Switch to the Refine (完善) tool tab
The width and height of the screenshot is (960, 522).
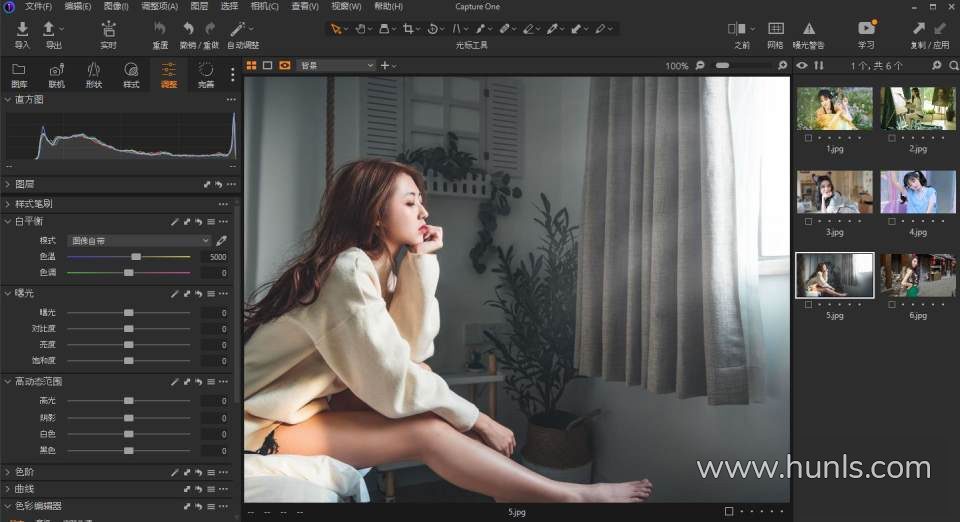pos(206,75)
